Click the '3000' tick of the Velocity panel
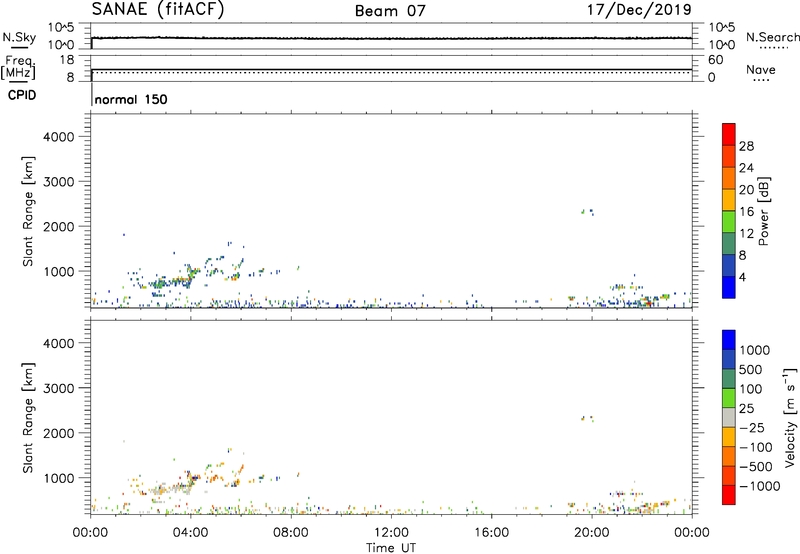Image resolution: width=800 pixels, height=554 pixels. point(59,388)
